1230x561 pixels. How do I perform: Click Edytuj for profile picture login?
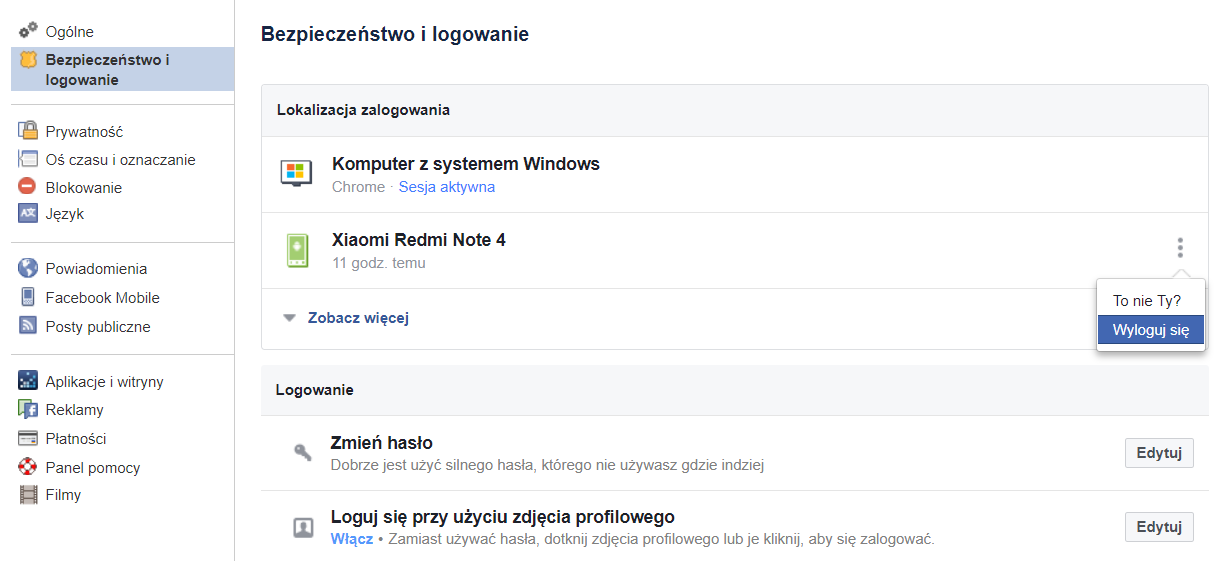(1159, 527)
